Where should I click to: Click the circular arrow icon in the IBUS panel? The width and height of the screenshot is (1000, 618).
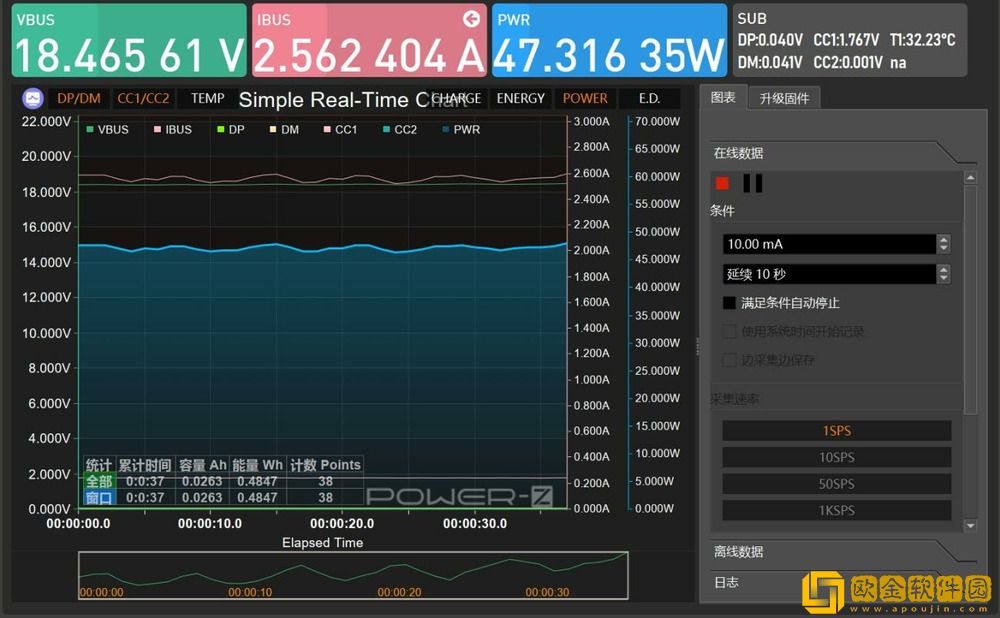[x=470, y=18]
